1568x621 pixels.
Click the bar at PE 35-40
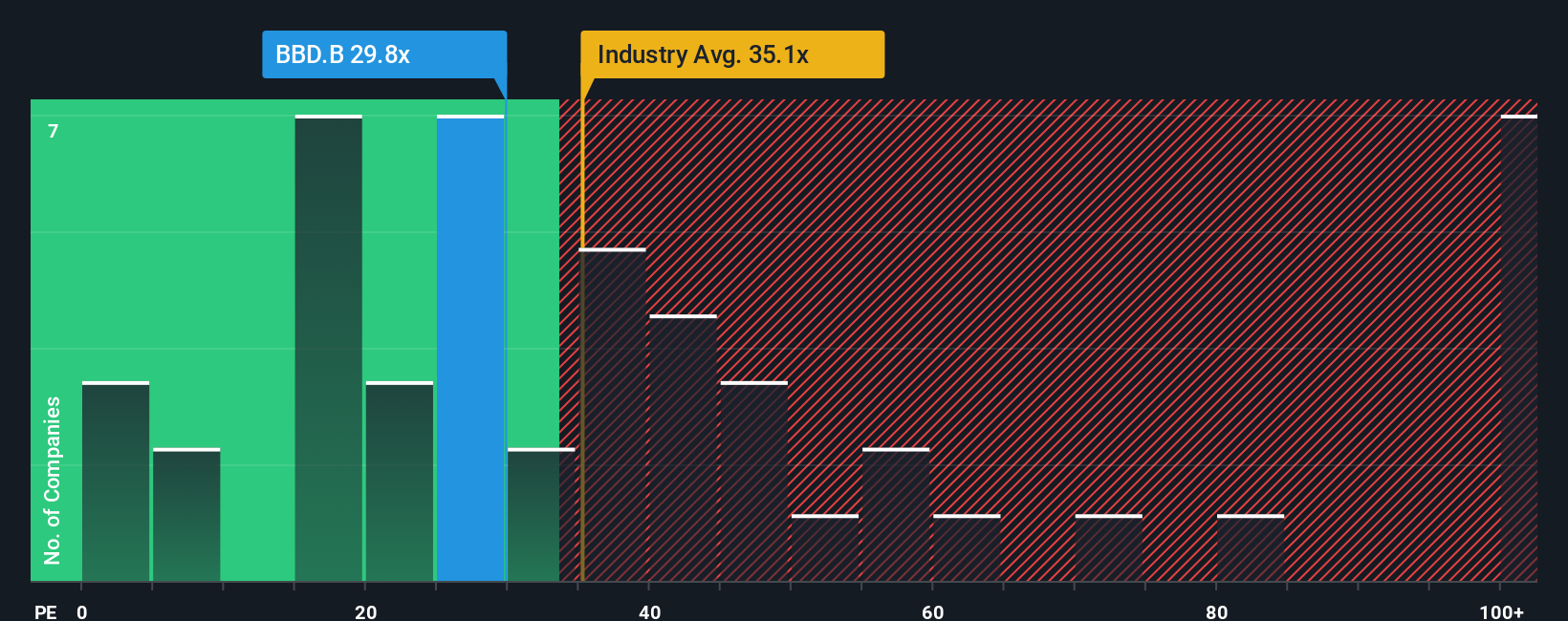(613, 415)
